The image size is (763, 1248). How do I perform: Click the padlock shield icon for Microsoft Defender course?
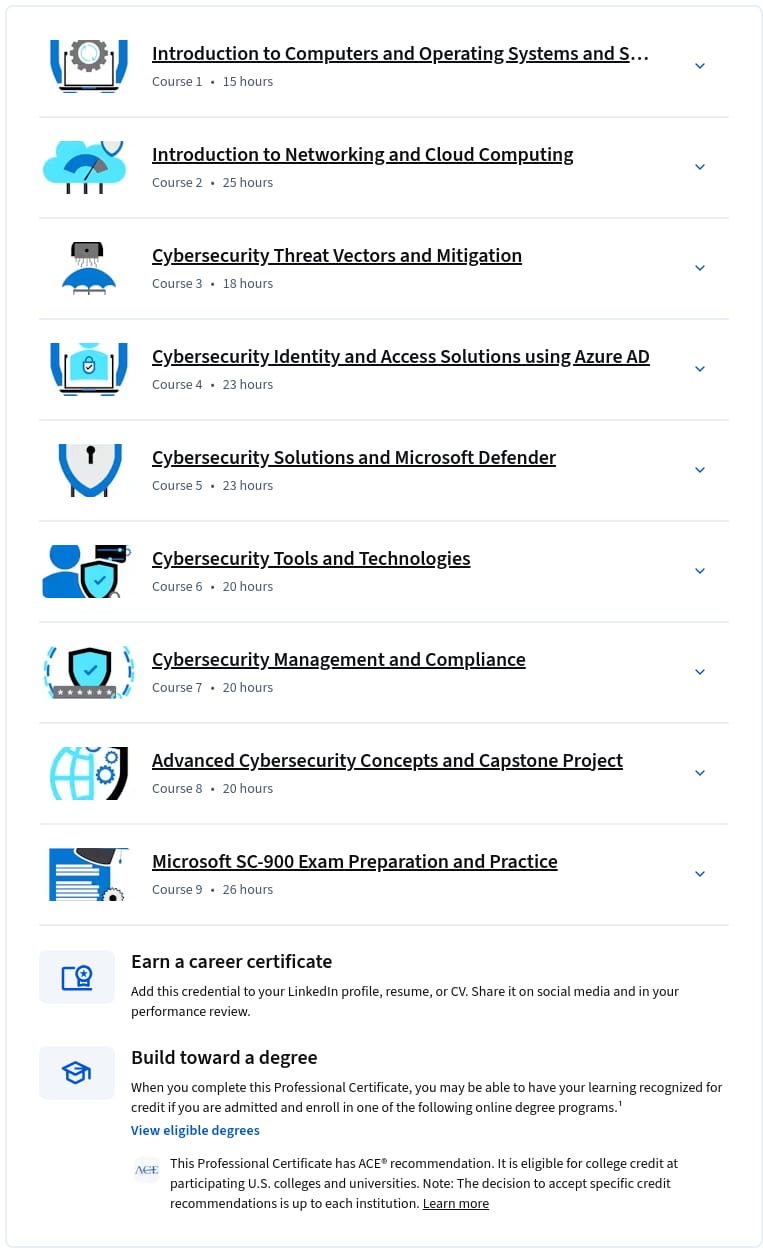[x=90, y=470]
